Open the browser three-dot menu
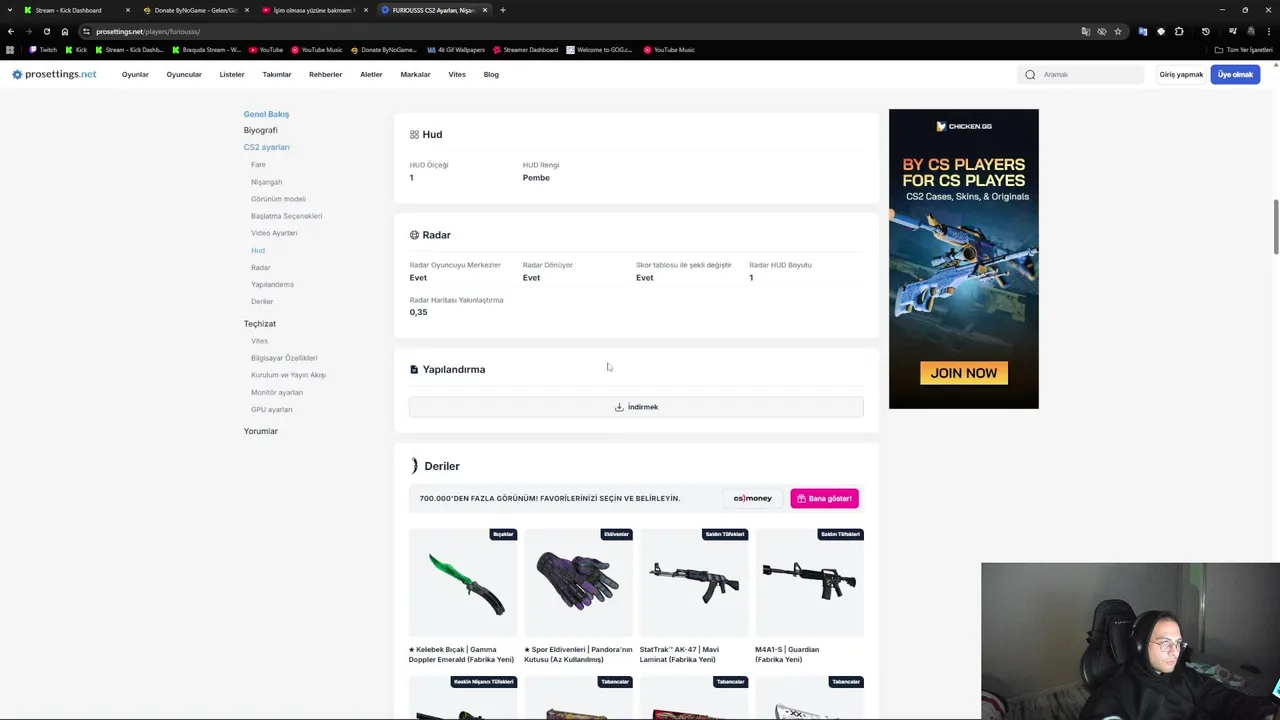Image resolution: width=1280 pixels, height=720 pixels. pyautogui.click(x=1268, y=31)
